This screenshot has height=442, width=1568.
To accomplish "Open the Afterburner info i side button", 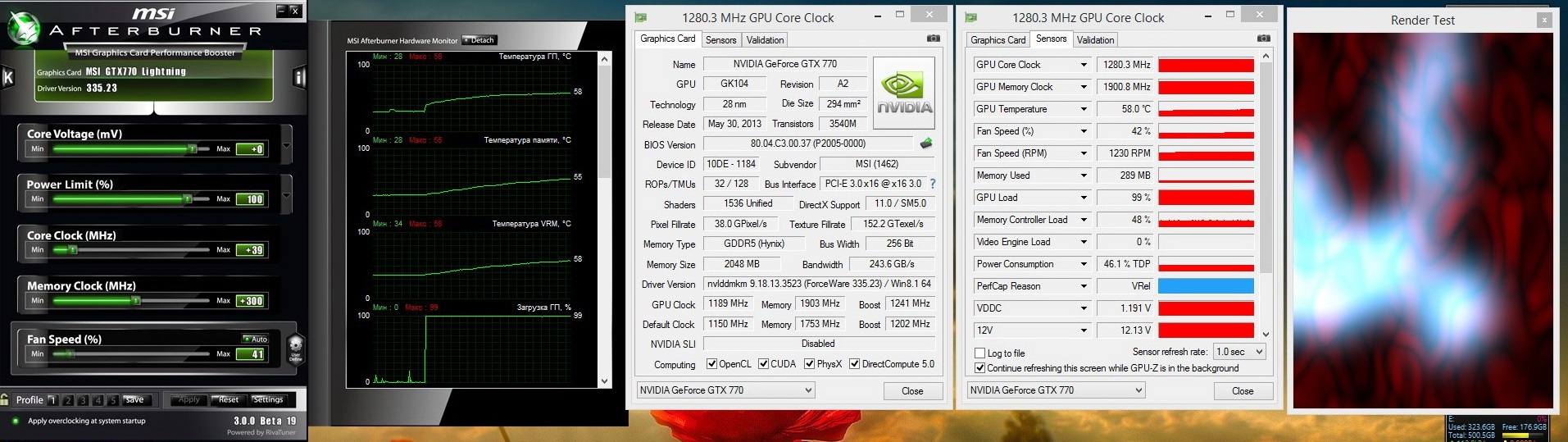I will [299, 78].
